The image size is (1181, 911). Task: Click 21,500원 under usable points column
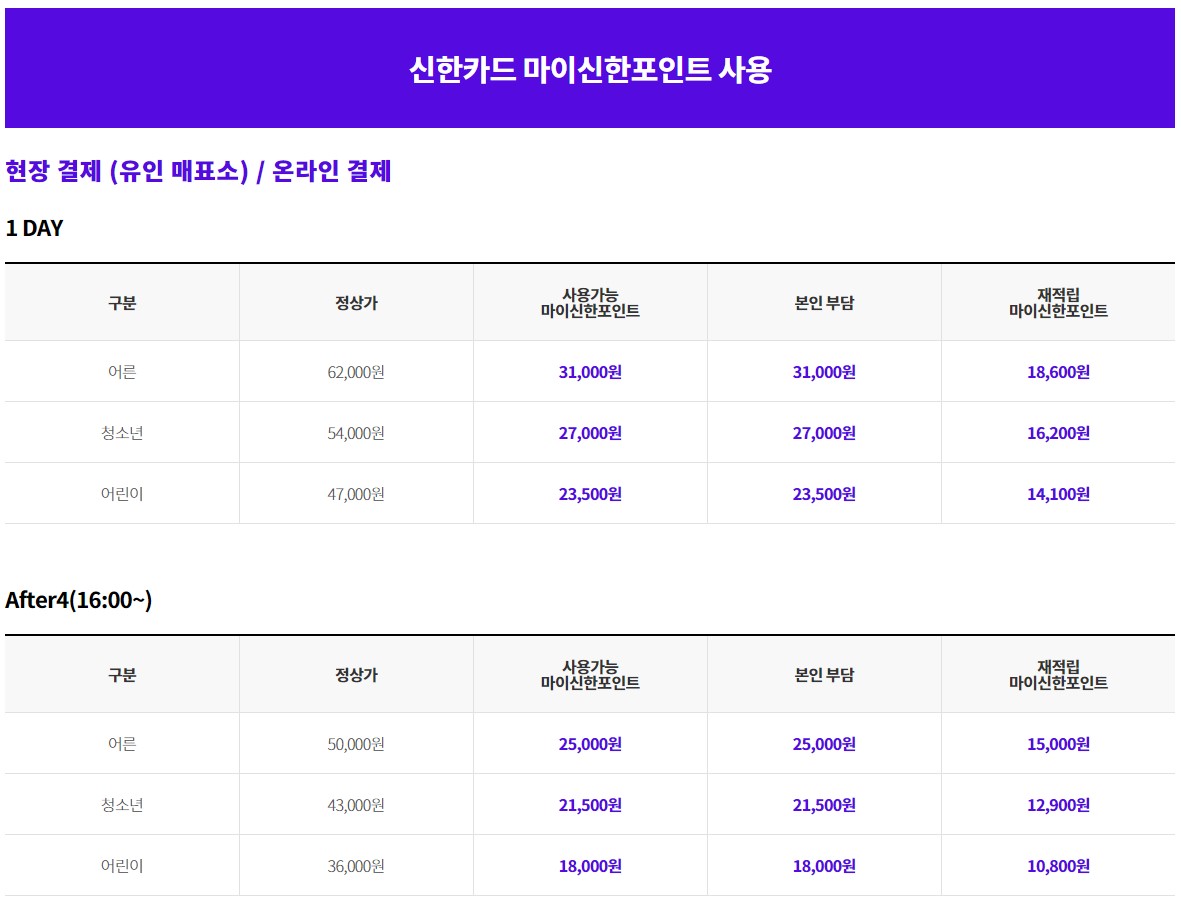tap(590, 805)
